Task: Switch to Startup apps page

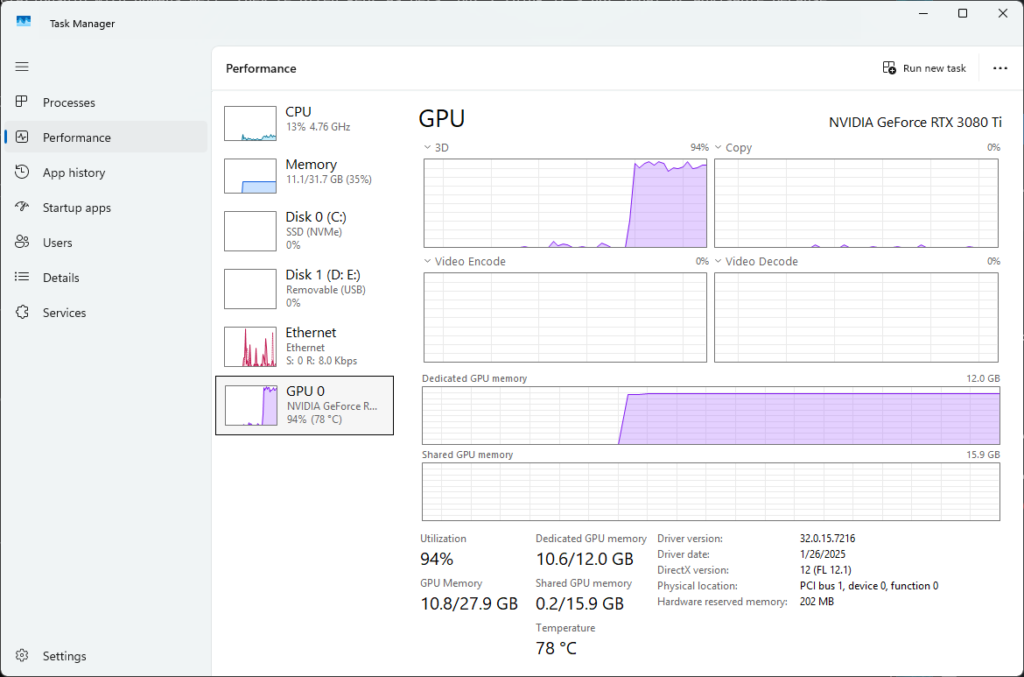Action: coord(76,208)
